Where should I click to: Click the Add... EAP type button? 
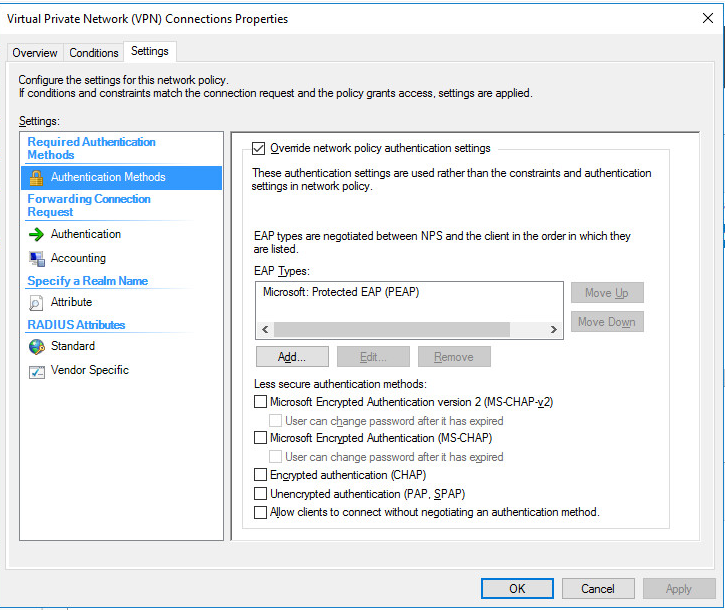292,357
